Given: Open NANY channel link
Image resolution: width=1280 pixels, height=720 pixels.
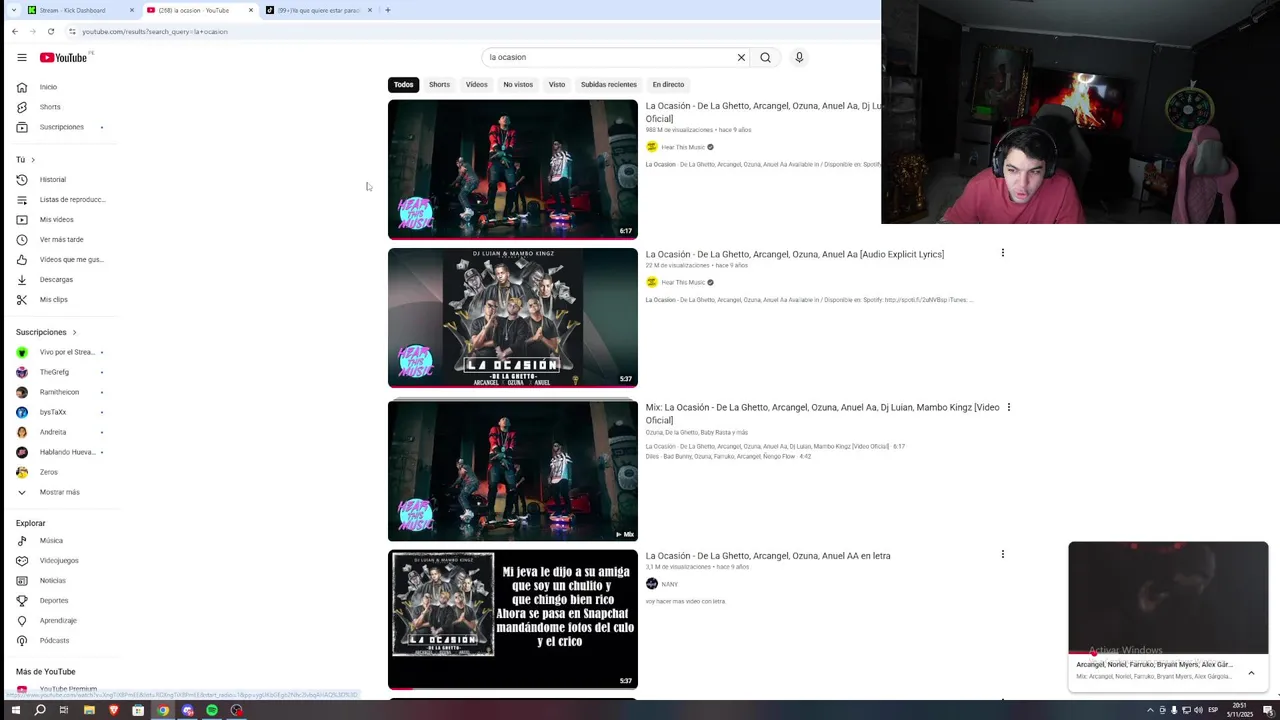Looking at the screenshot, I should point(669,584).
